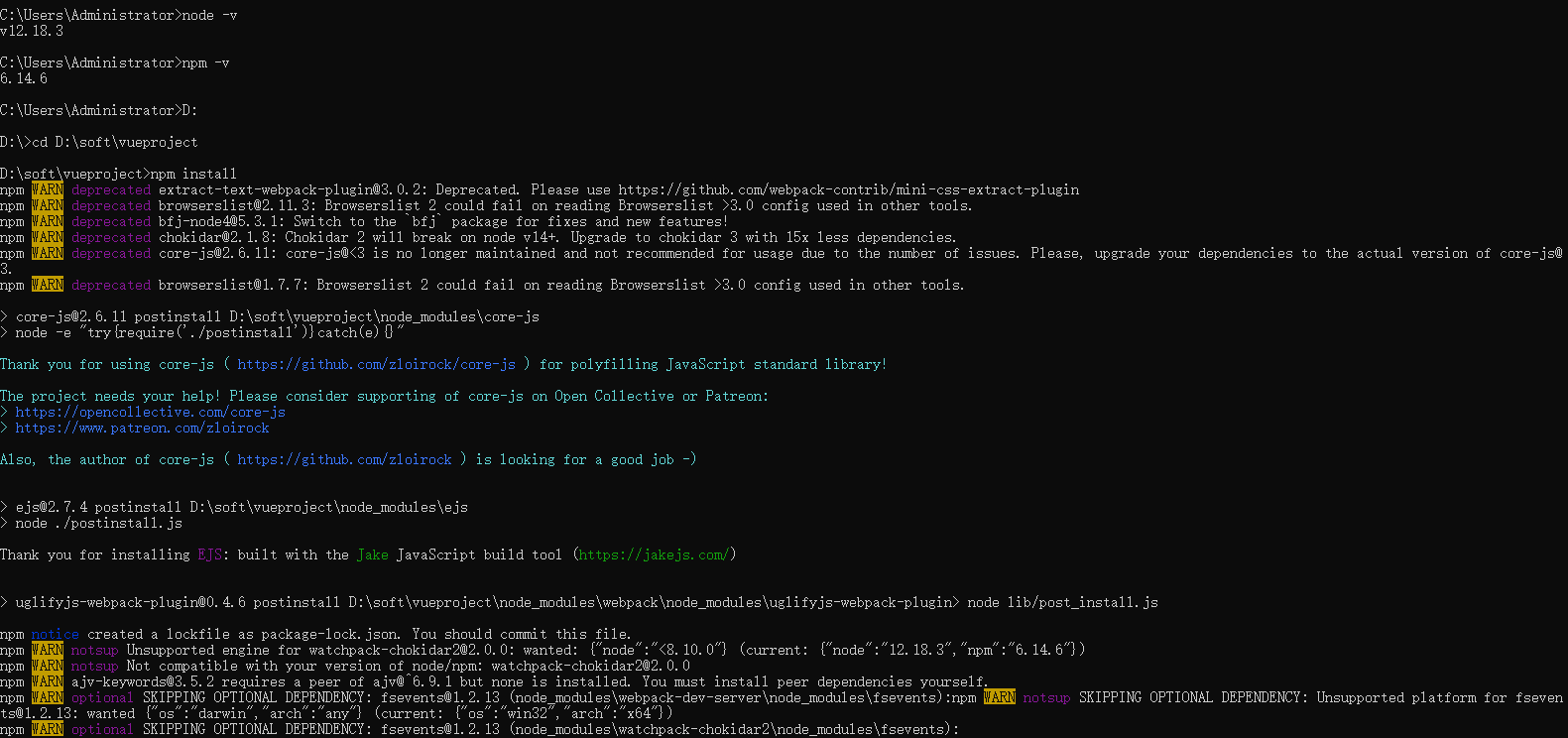This screenshot has height=738, width=1568.
Task: Click 'core-js@2.6.11 postinstall' line
Action: coord(270,316)
